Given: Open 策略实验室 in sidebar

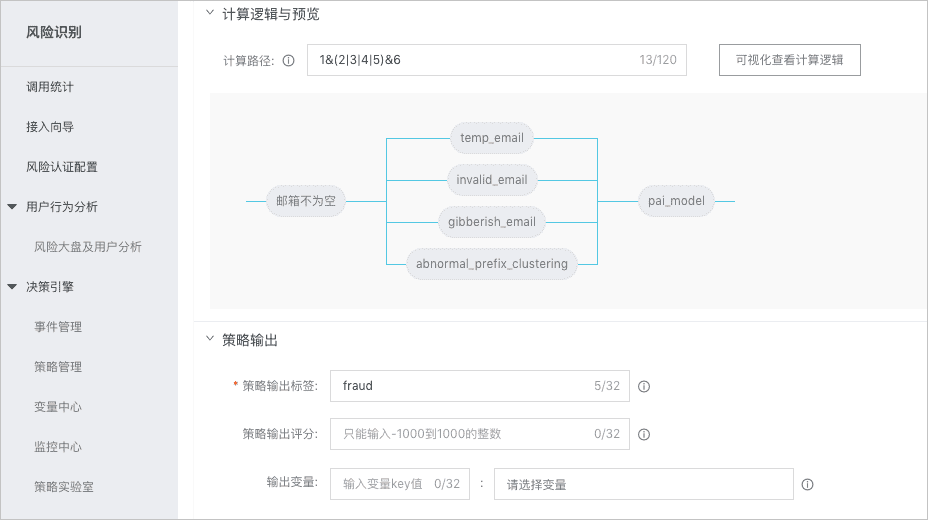Looking at the screenshot, I should (x=64, y=487).
